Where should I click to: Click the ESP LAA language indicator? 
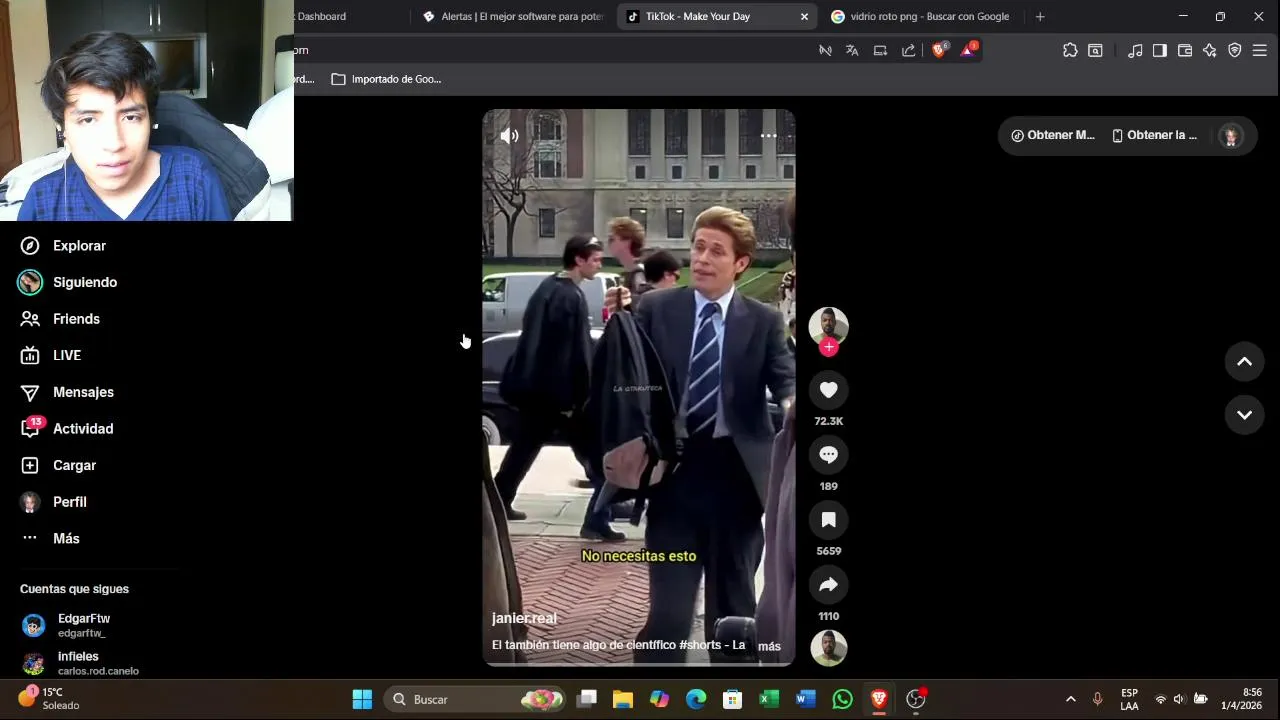tap(1129, 699)
